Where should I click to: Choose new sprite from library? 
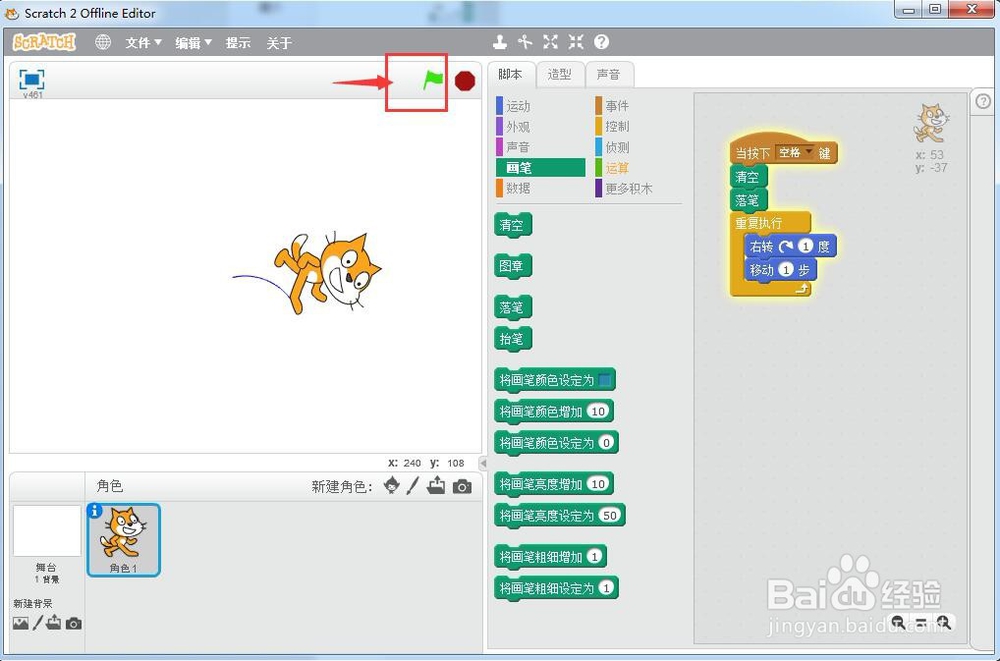click(392, 486)
